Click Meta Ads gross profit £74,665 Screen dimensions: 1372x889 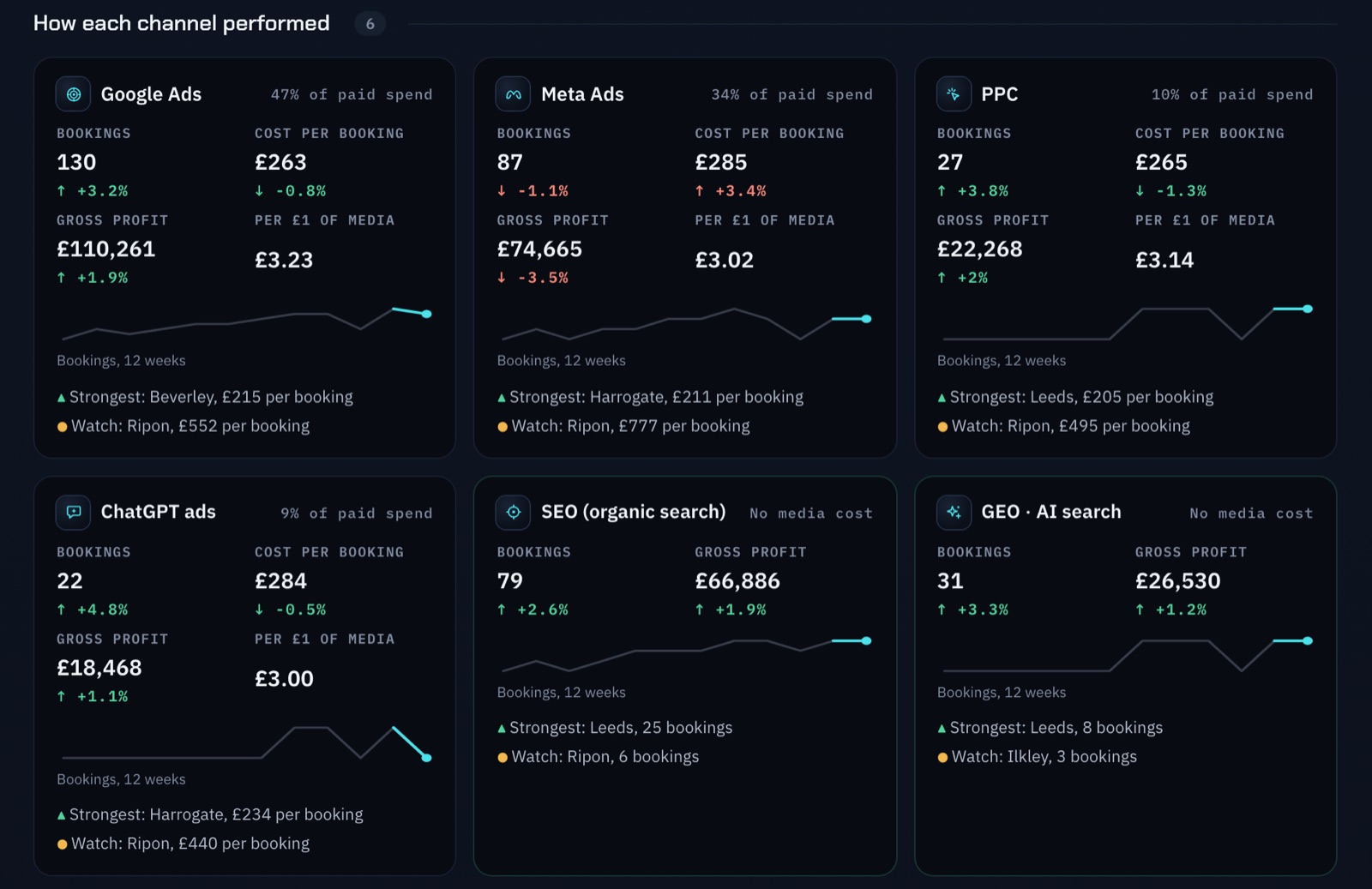click(539, 249)
